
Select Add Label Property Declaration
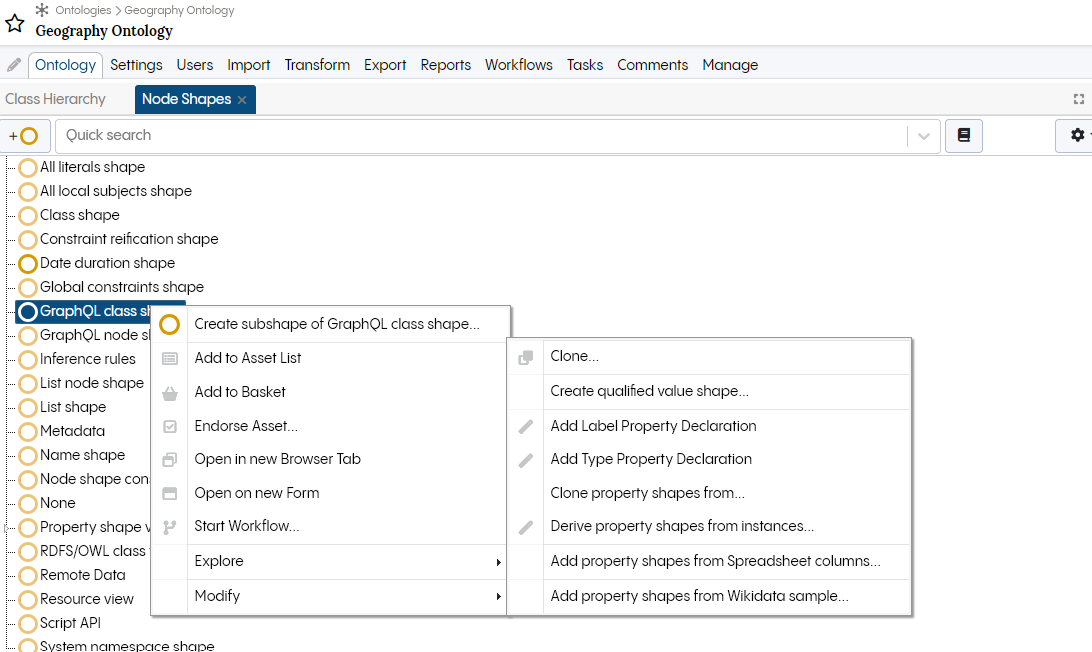click(653, 426)
